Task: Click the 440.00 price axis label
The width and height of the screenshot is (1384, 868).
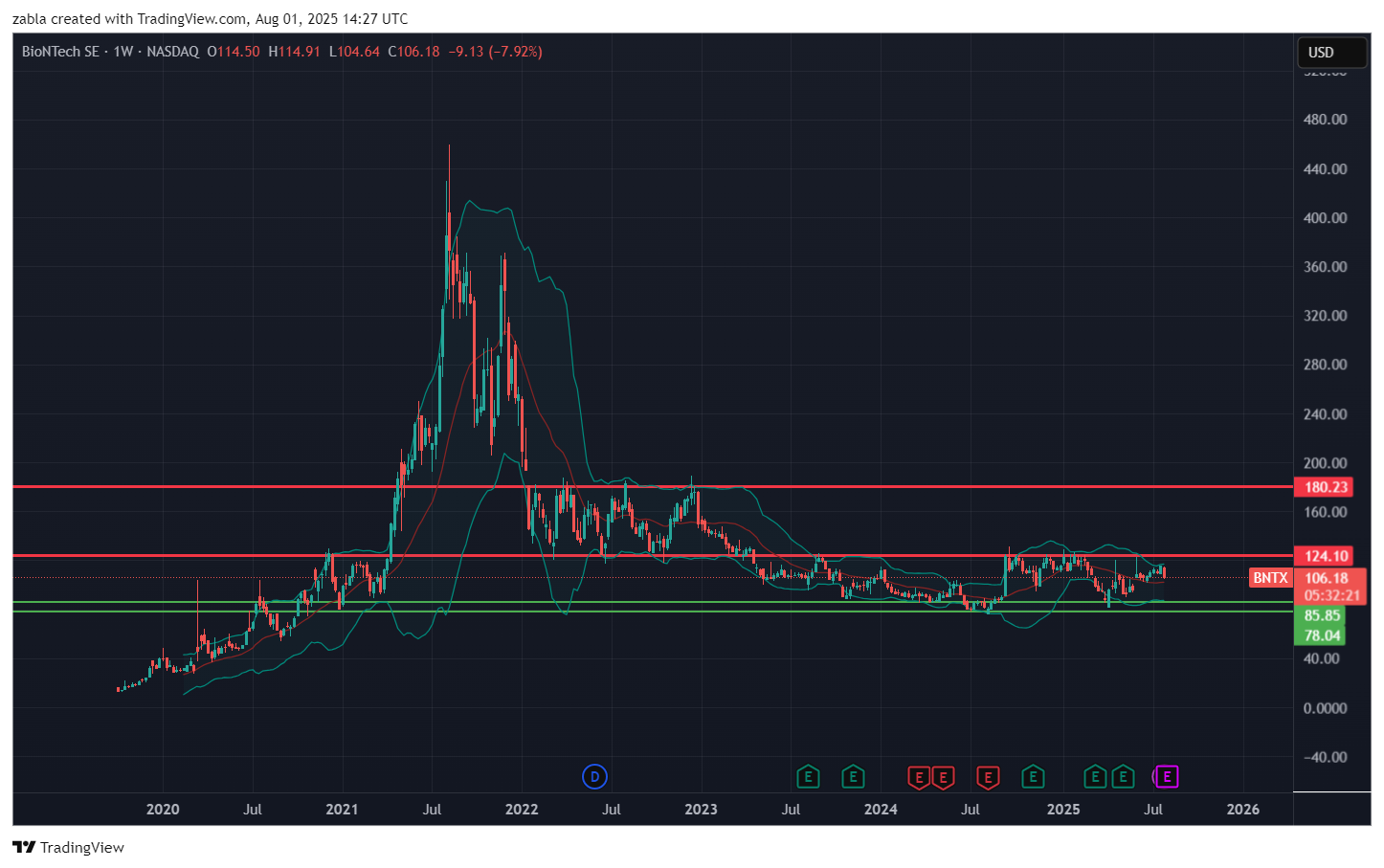Action: tap(1326, 169)
